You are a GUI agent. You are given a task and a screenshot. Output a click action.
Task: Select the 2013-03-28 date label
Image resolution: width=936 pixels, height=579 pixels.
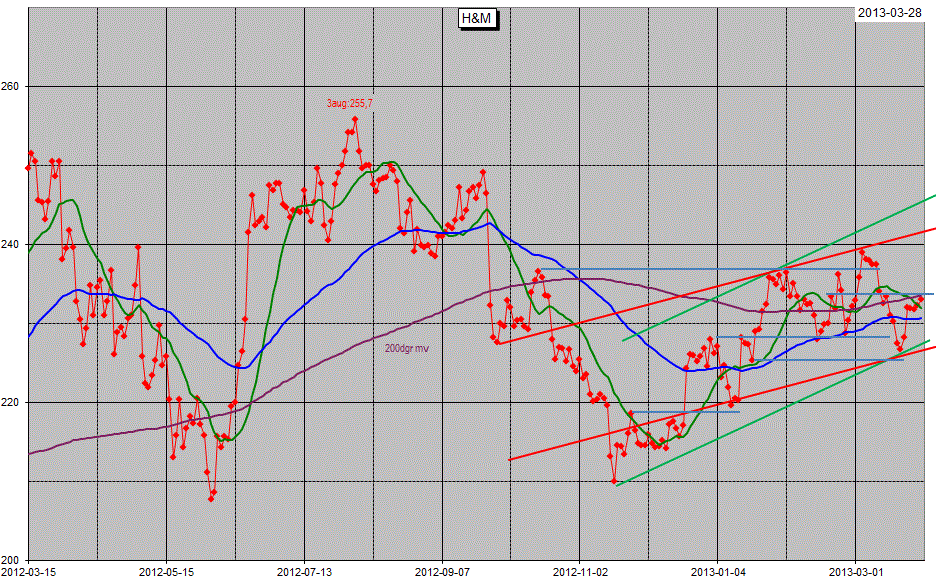(889, 13)
